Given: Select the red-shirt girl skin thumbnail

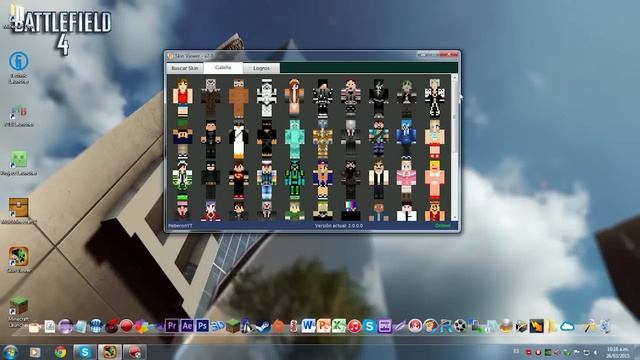Looking at the screenshot, I should point(182,98).
